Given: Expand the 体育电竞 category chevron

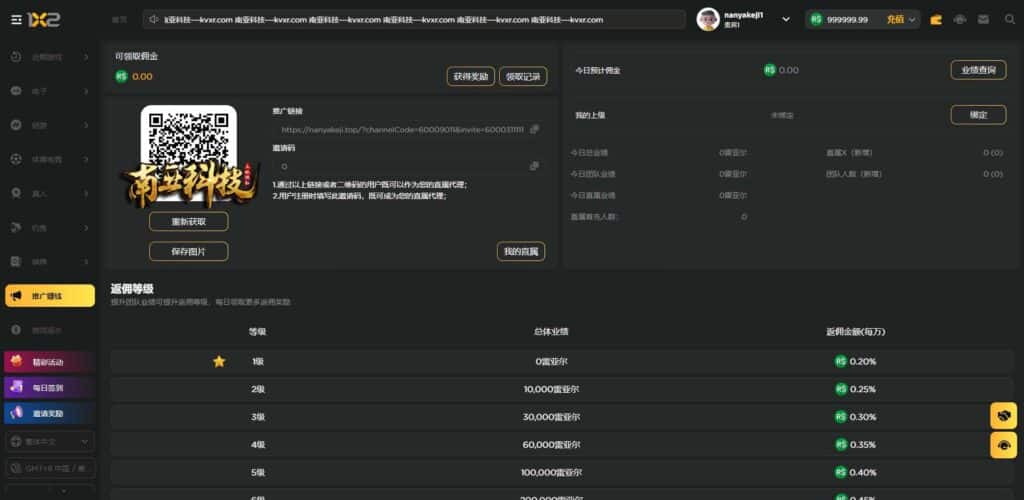Looking at the screenshot, I should 86,159.
